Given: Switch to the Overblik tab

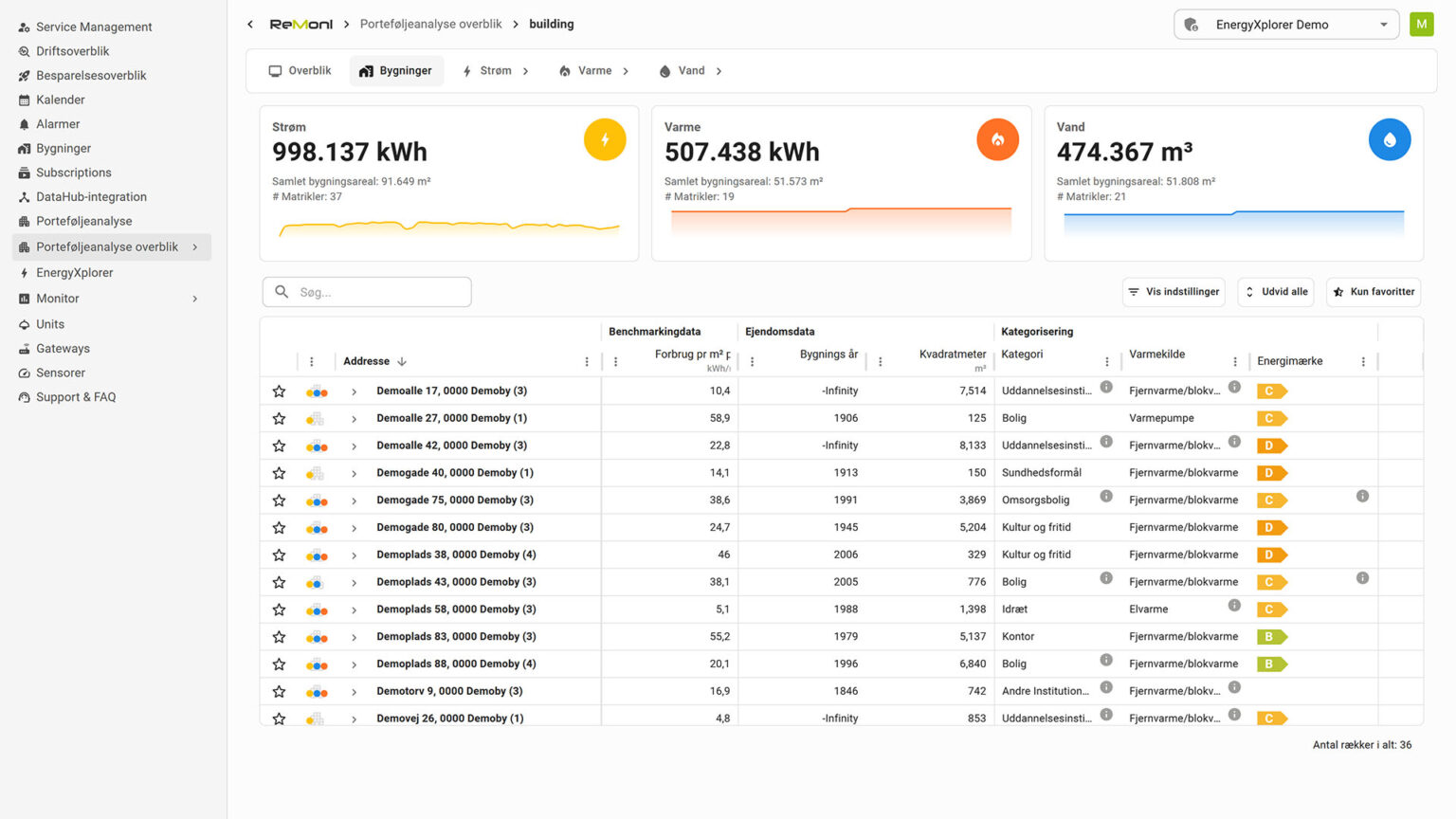Looking at the screenshot, I should [x=300, y=71].
